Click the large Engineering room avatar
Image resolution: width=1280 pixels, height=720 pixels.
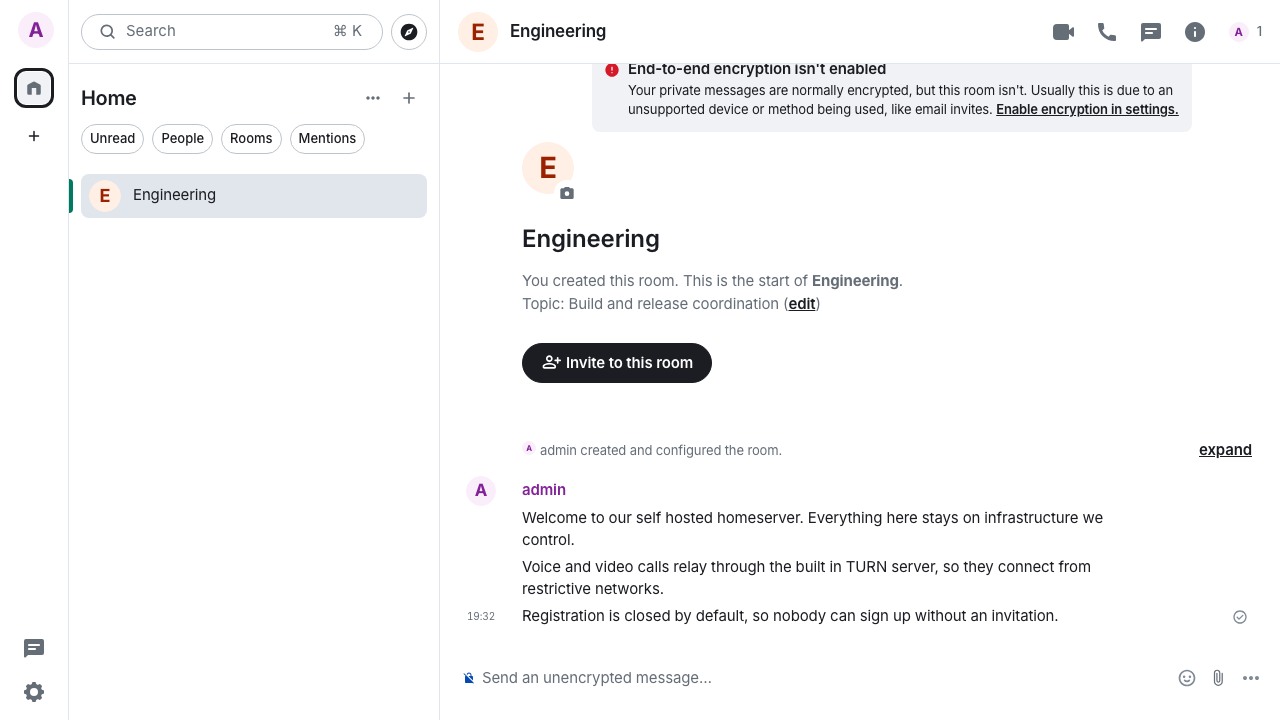[x=548, y=168]
